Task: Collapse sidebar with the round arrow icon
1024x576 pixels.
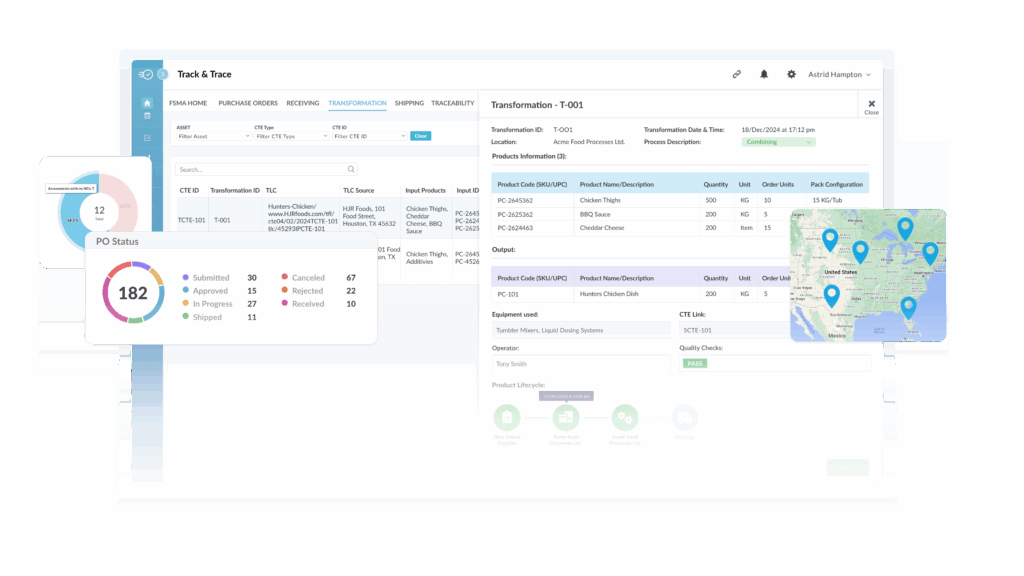Action: [x=163, y=74]
